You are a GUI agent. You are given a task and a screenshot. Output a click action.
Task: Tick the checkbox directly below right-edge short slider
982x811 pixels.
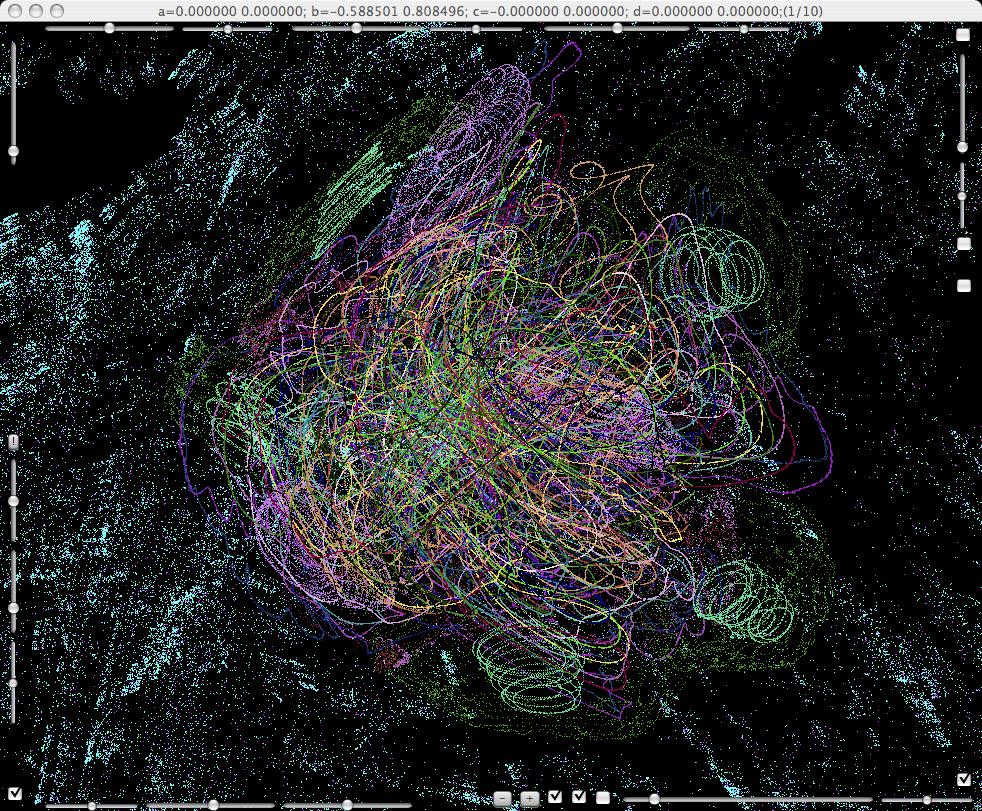click(964, 243)
